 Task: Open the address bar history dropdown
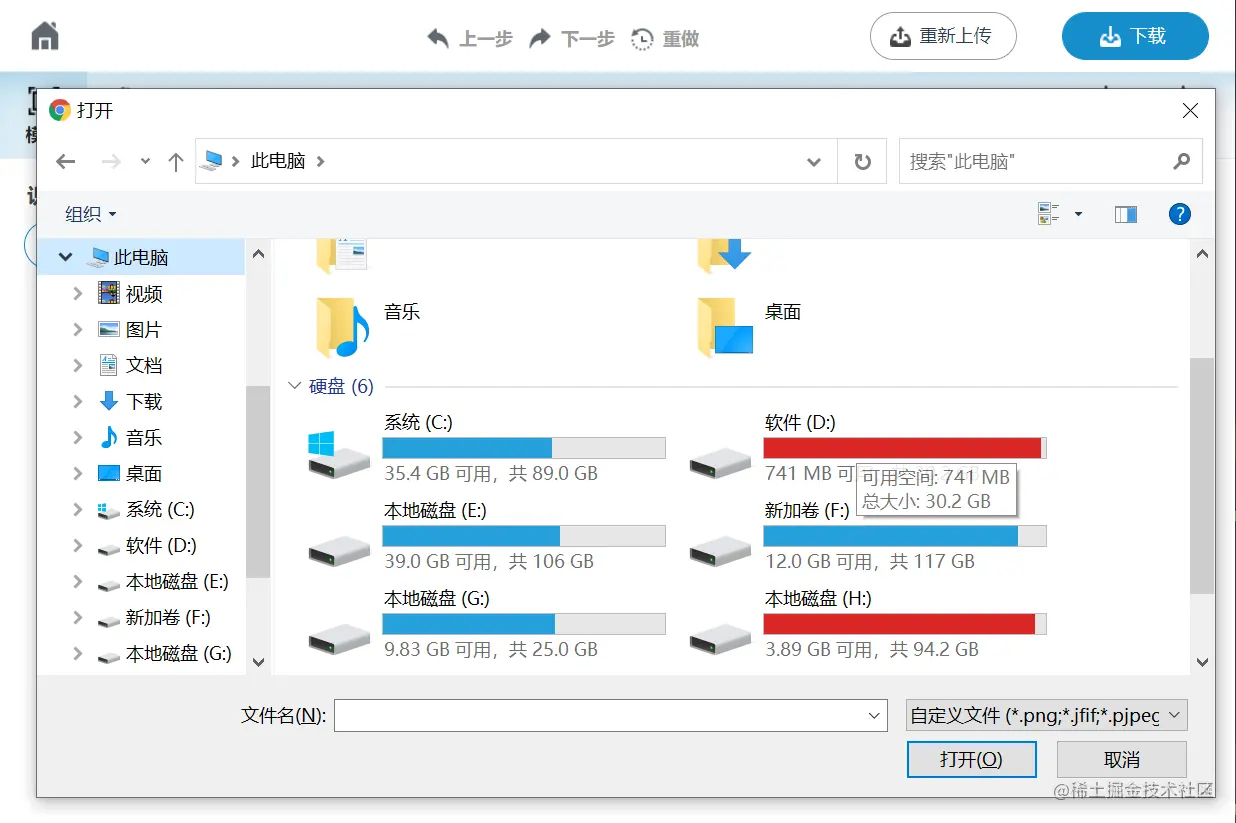[x=814, y=162]
